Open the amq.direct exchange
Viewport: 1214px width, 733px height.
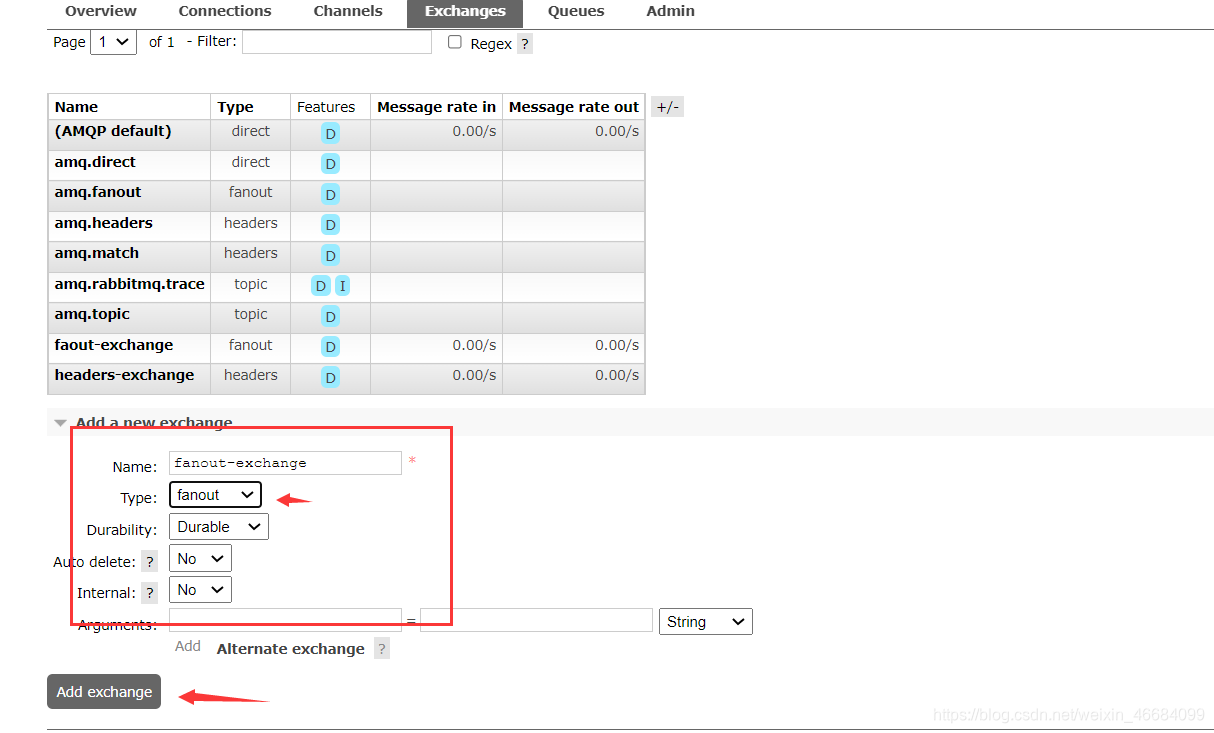point(95,162)
